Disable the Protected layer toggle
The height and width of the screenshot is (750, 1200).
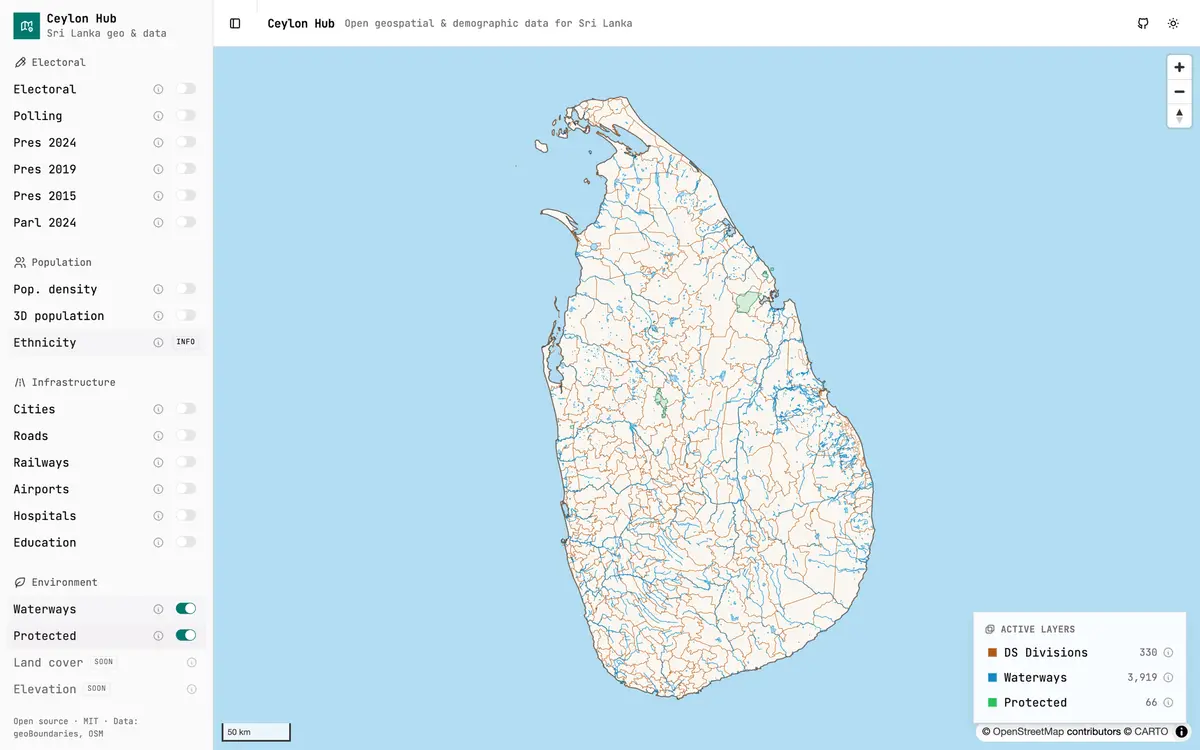(186, 635)
